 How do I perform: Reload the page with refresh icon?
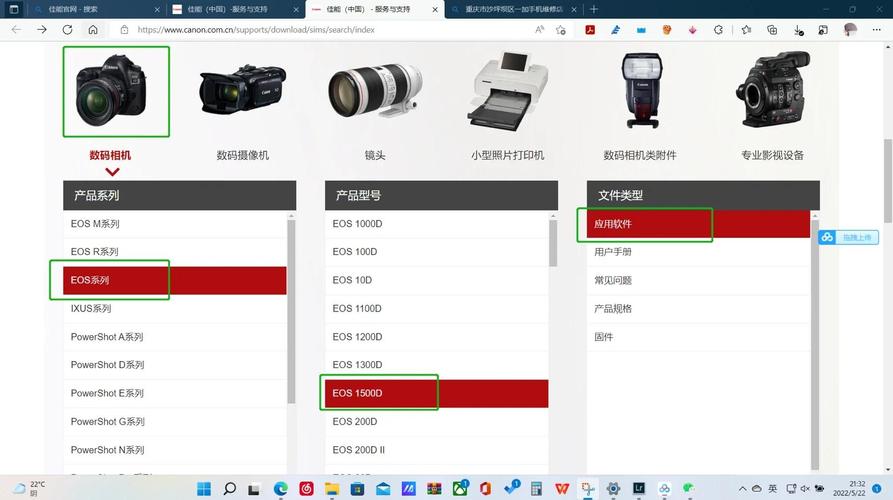[x=67, y=30]
